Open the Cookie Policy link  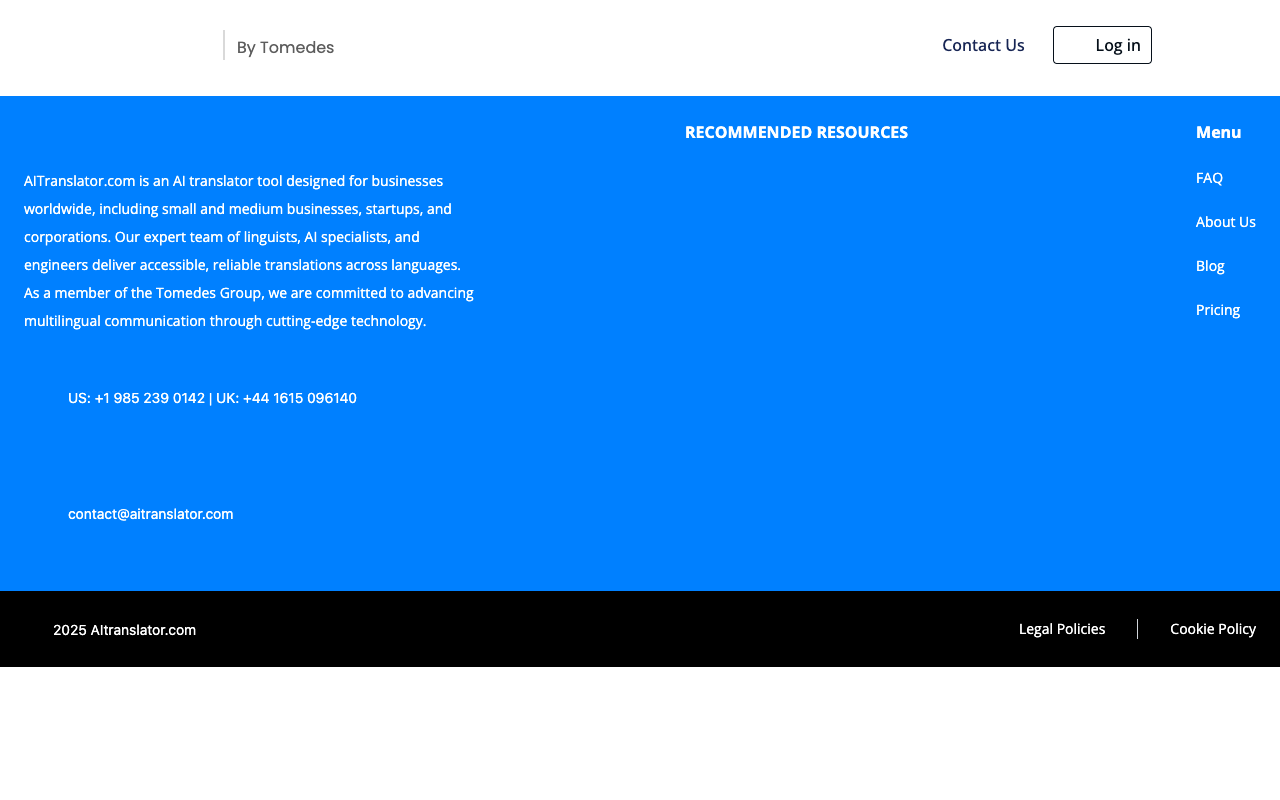(1213, 629)
